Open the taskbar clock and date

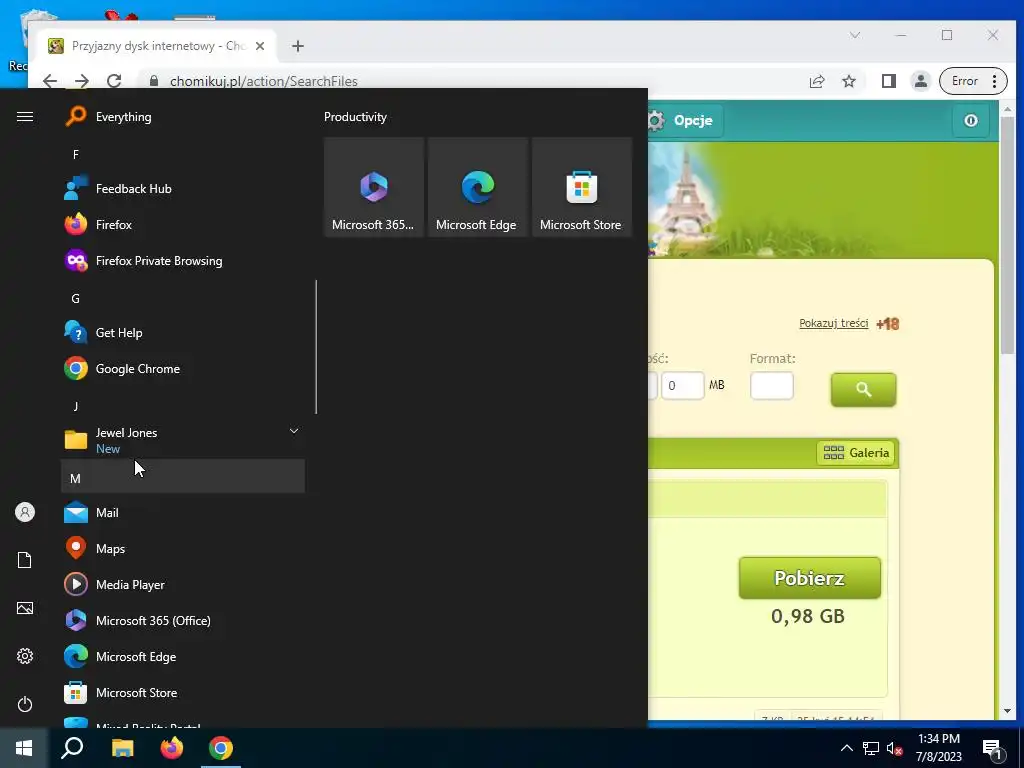[x=938, y=748]
